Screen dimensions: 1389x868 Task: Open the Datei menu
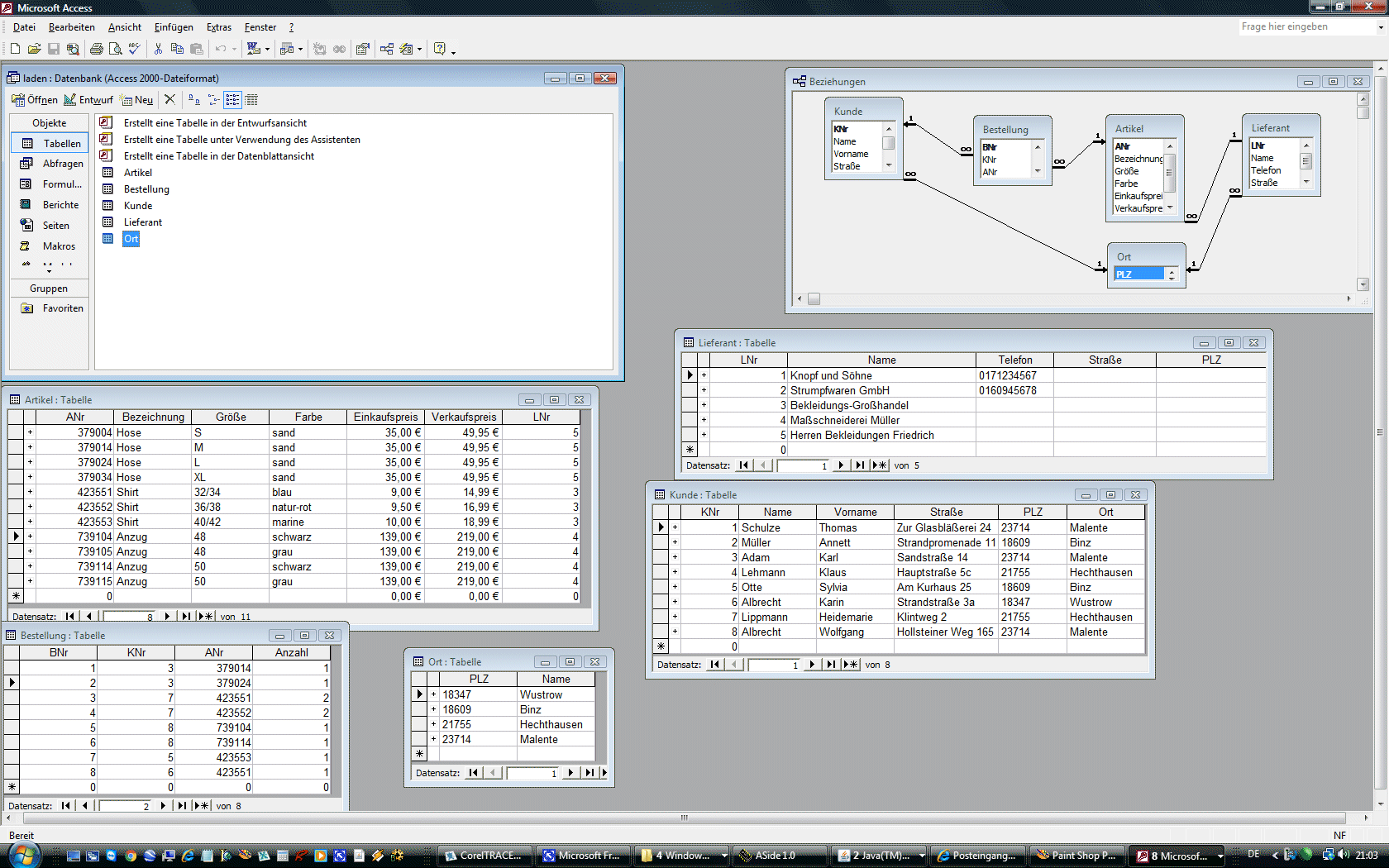coord(24,27)
